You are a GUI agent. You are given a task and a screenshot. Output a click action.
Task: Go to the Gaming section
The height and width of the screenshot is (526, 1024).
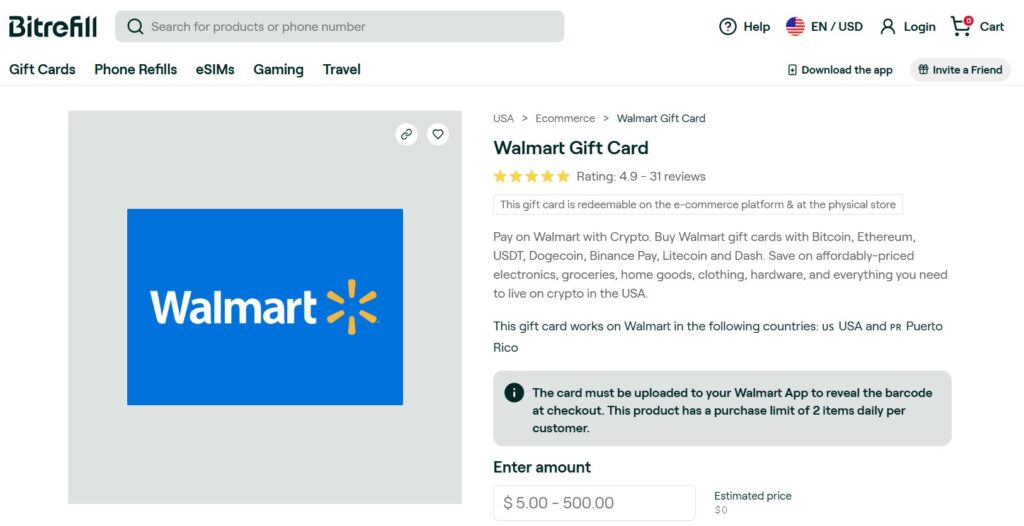click(278, 69)
